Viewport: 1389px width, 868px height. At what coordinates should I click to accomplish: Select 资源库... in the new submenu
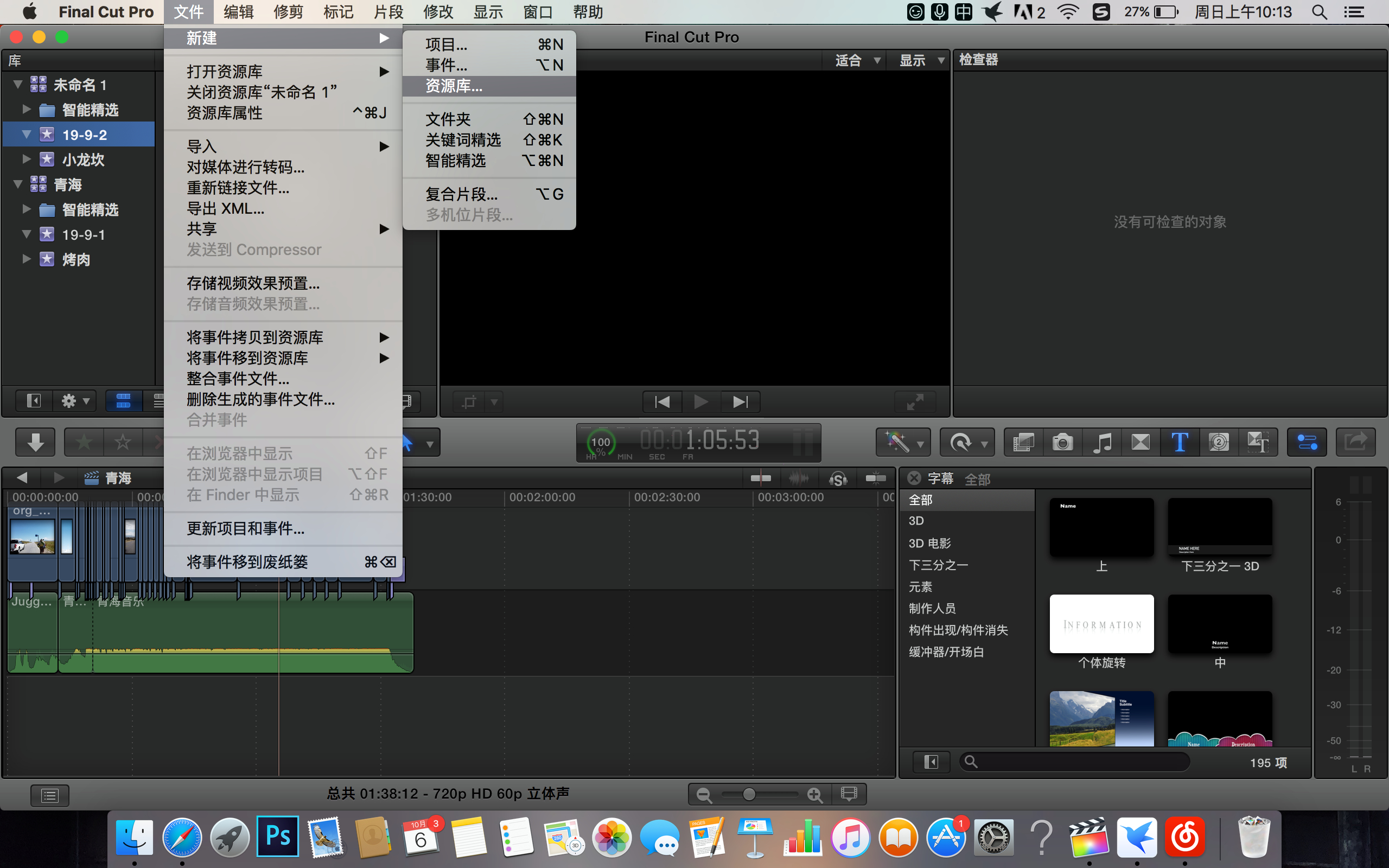click(x=454, y=86)
